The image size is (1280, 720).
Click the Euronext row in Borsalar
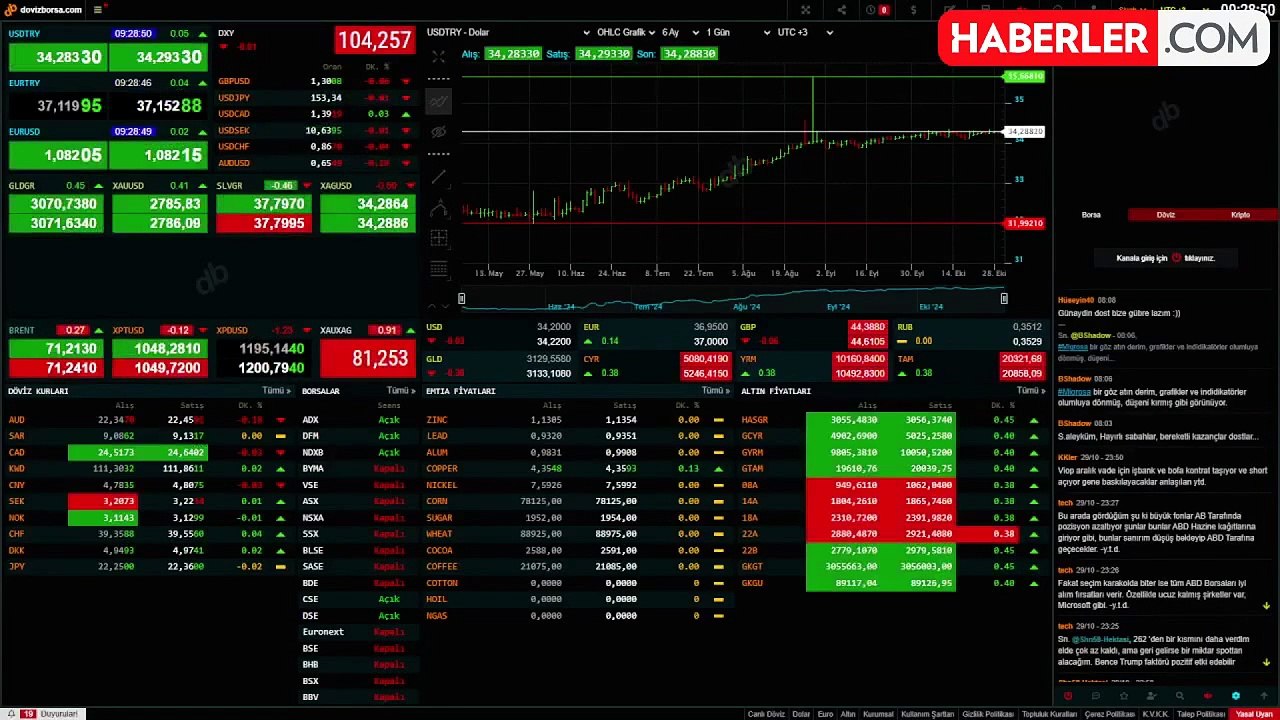click(358, 632)
